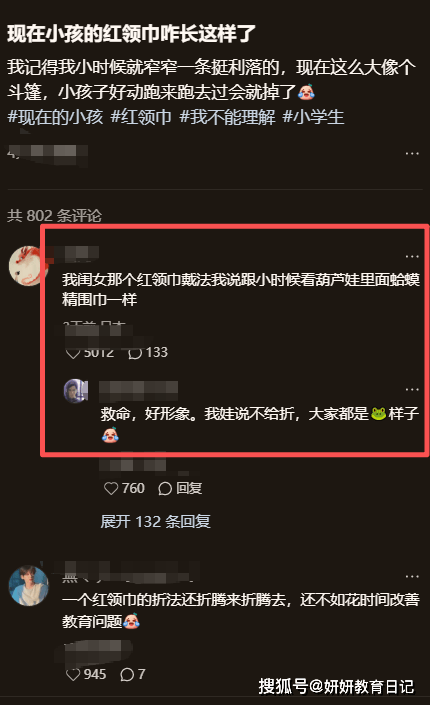Open hashtag #现在的小孩
Viewport: 430px width, 705px height.
click(x=55, y=117)
